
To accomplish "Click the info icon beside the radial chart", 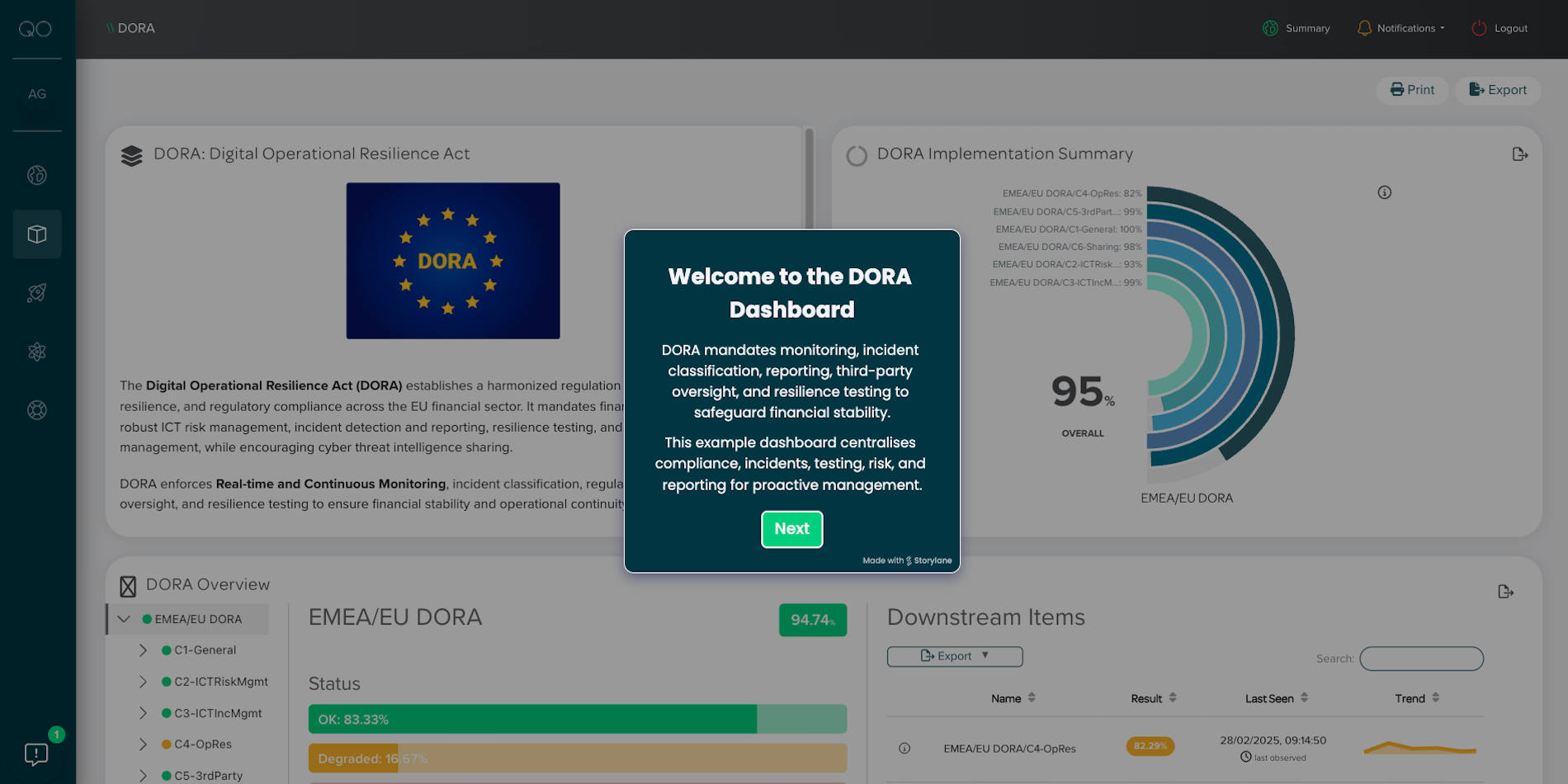I will tap(1384, 192).
